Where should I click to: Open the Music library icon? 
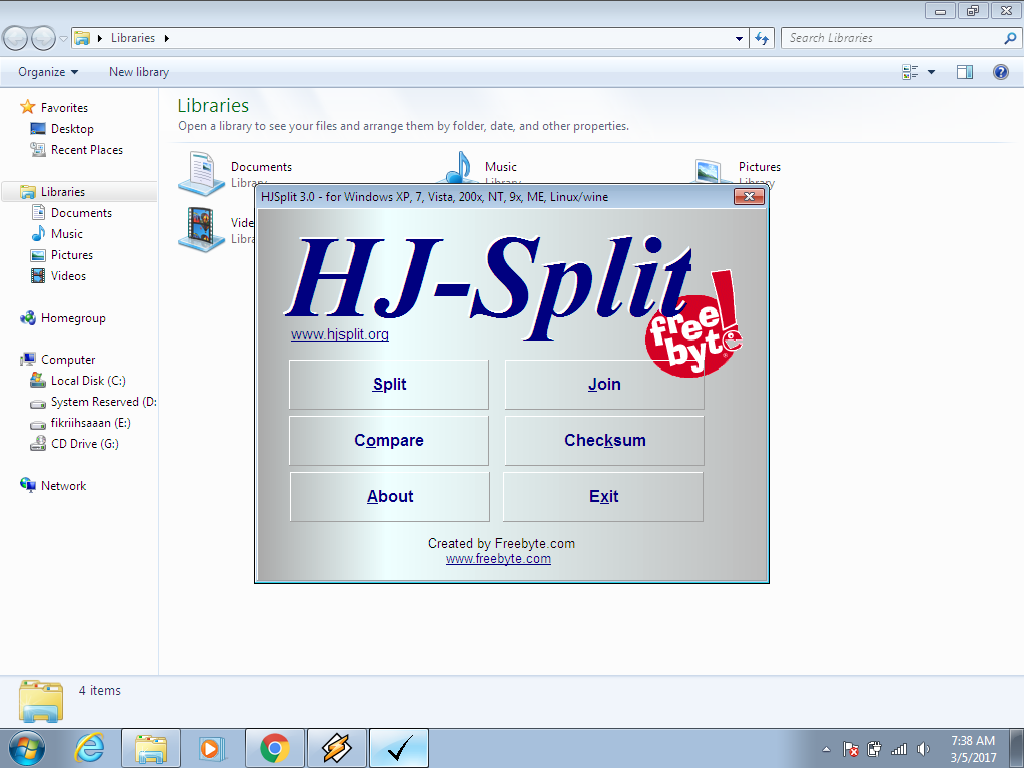(460, 171)
